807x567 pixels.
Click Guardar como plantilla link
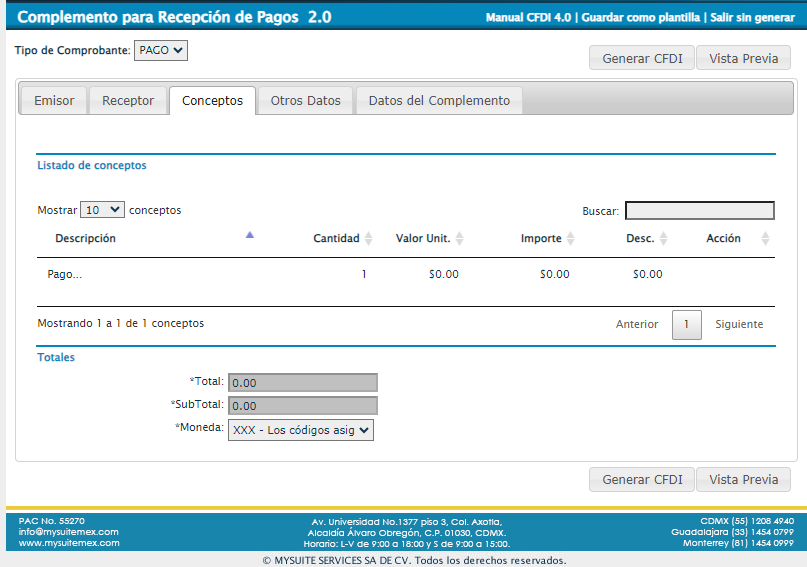(641, 18)
